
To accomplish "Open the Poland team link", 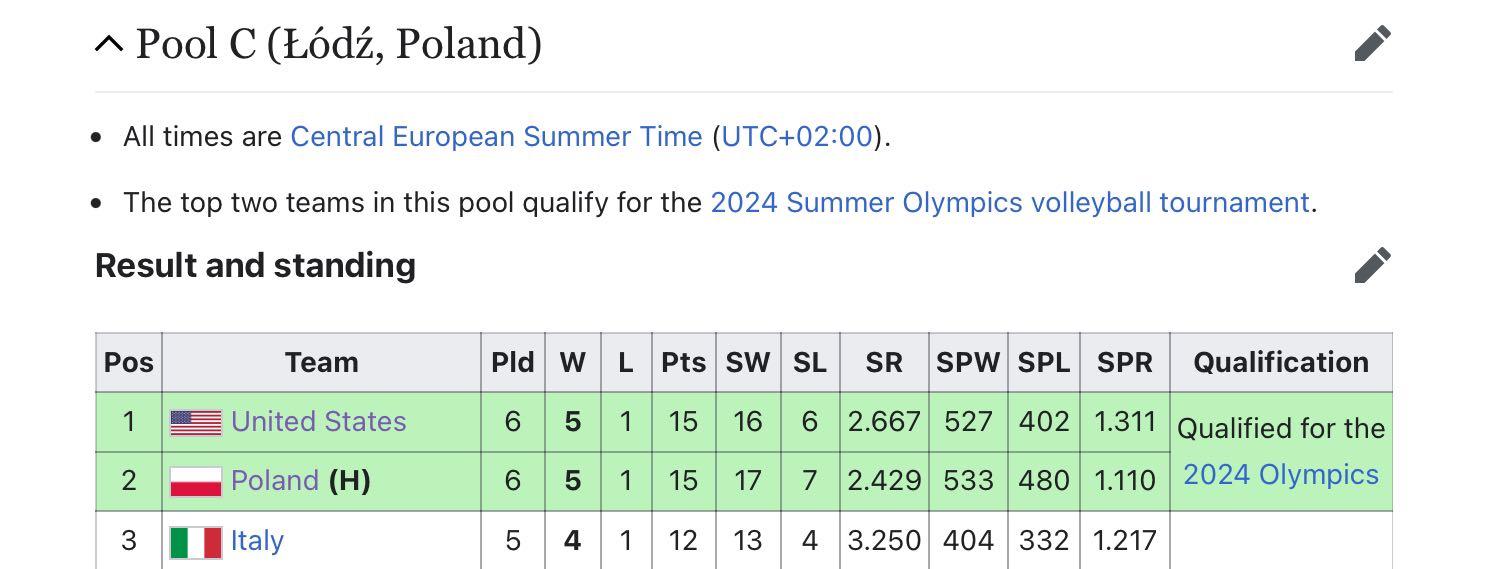I will click(275, 481).
